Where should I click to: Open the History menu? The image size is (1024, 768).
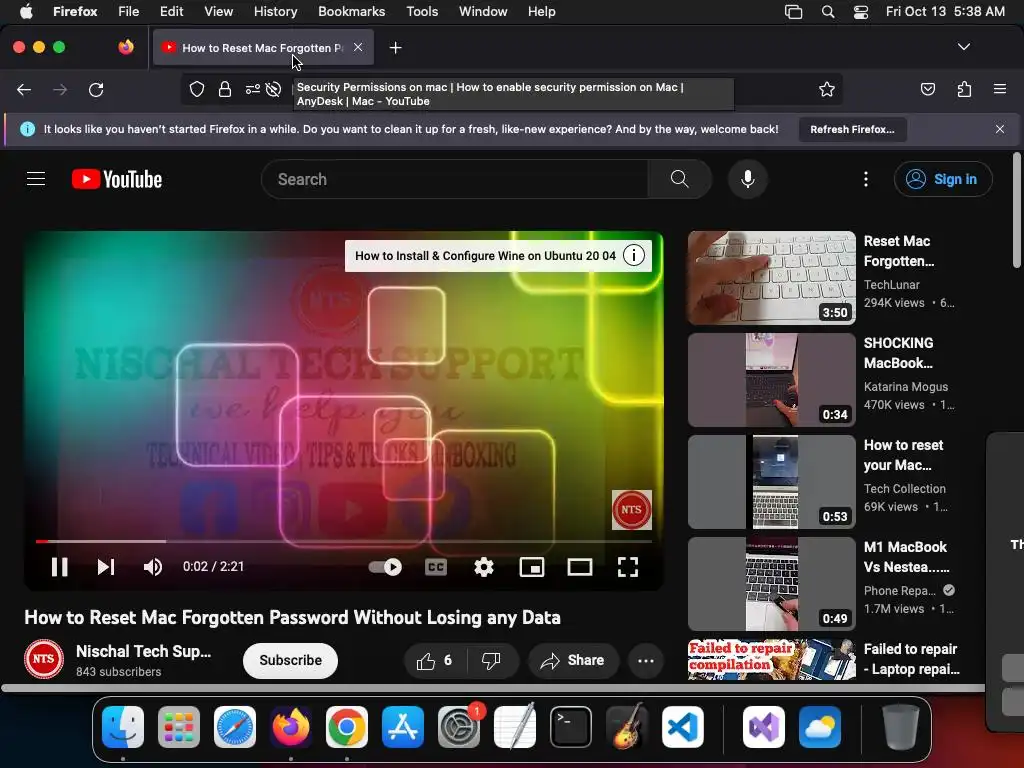(276, 12)
